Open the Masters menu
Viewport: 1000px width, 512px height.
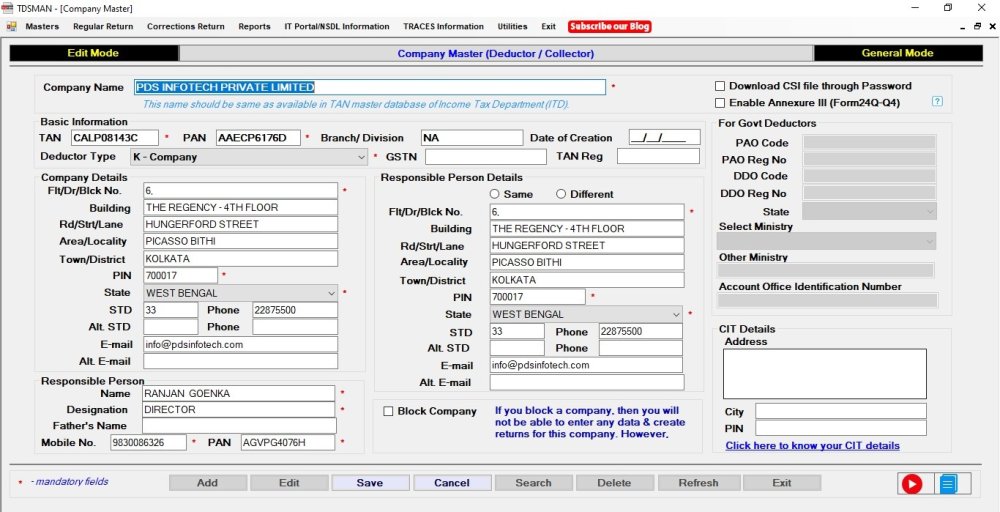click(x=42, y=27)
